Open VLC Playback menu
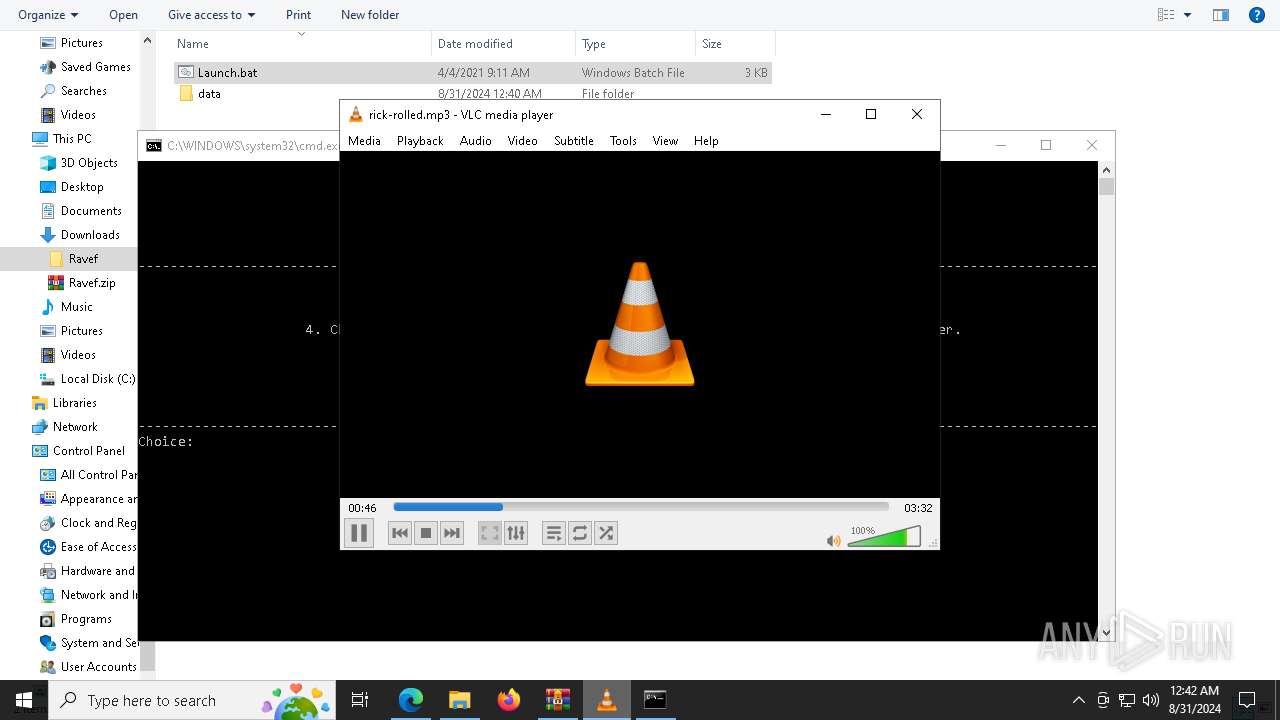Viewport: 1280px width, 720px height. [x=420, y=141]
